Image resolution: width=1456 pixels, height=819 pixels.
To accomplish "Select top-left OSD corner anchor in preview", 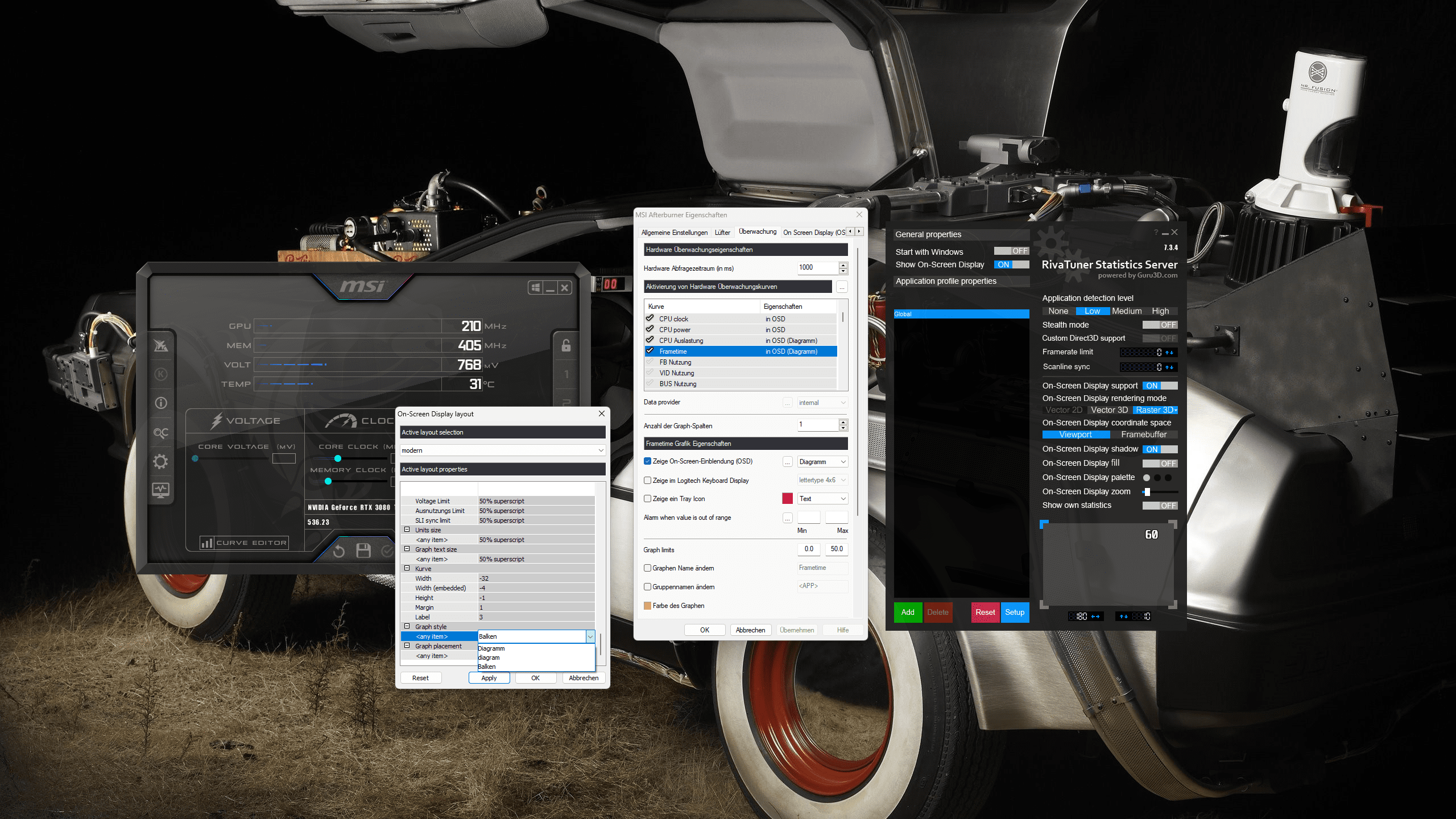I will 1044,524.
